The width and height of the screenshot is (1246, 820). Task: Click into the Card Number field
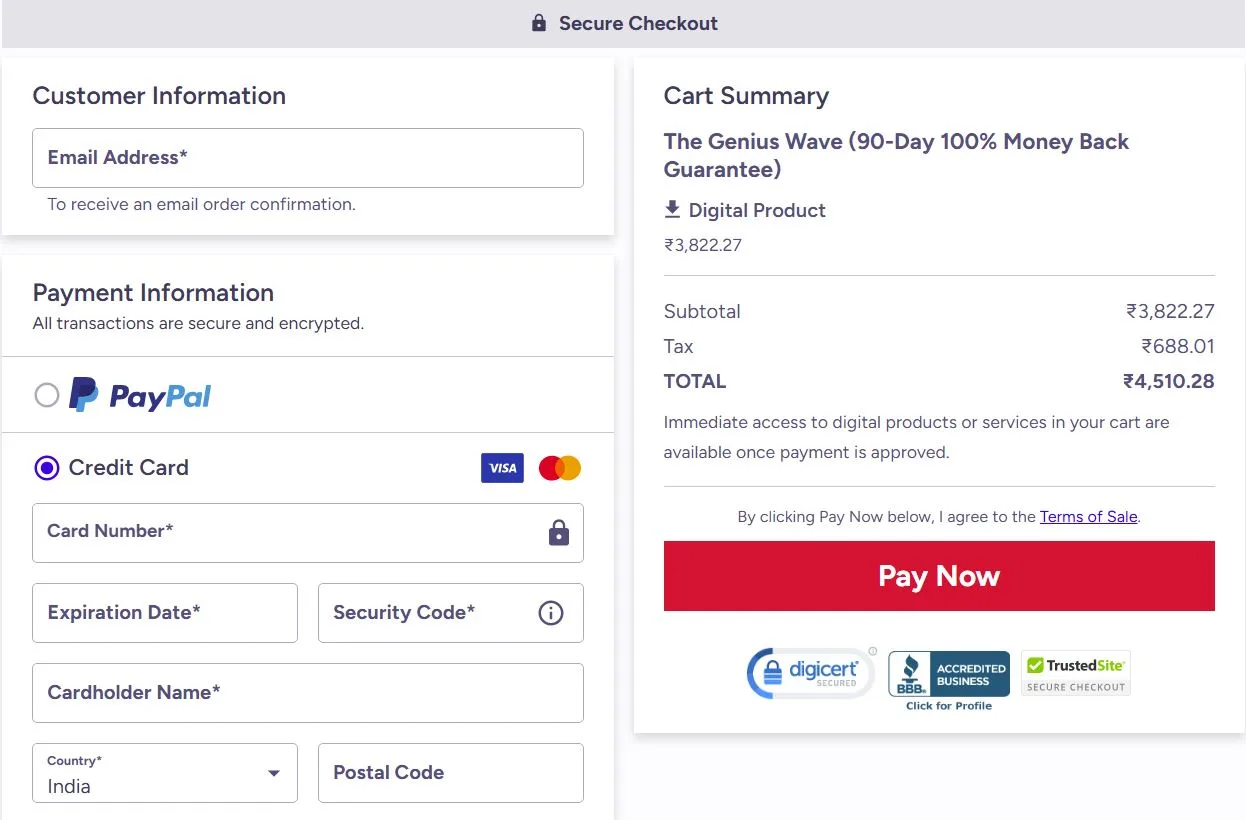[290, 532]
